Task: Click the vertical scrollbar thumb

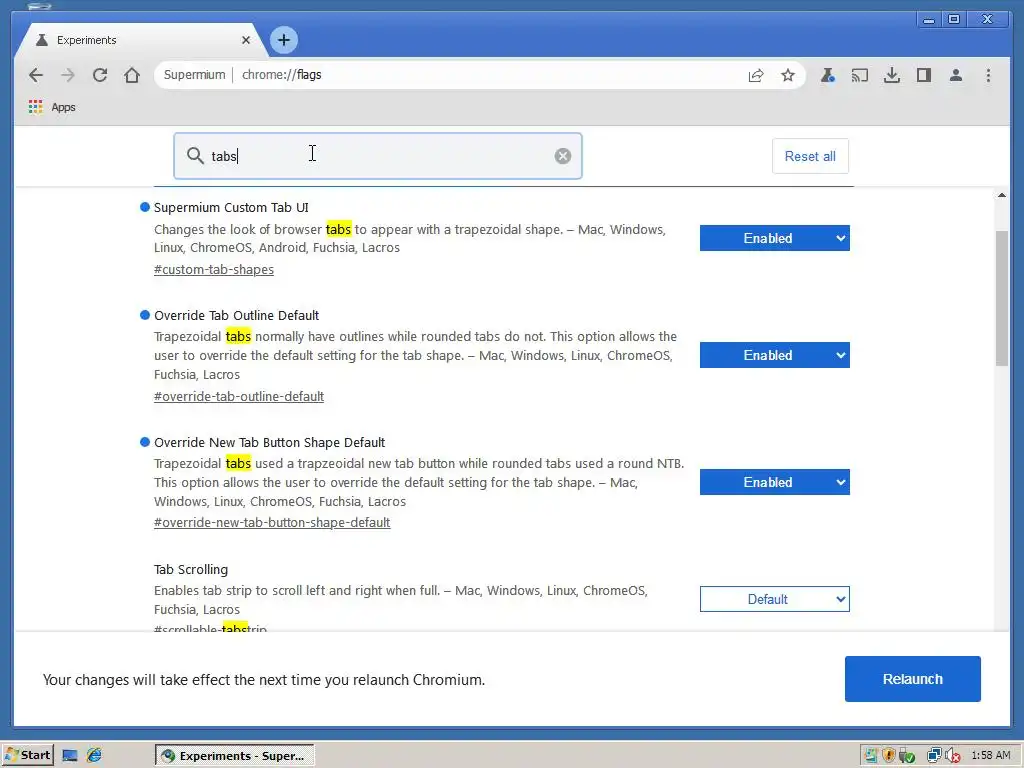Action: tap(1002, 298)
